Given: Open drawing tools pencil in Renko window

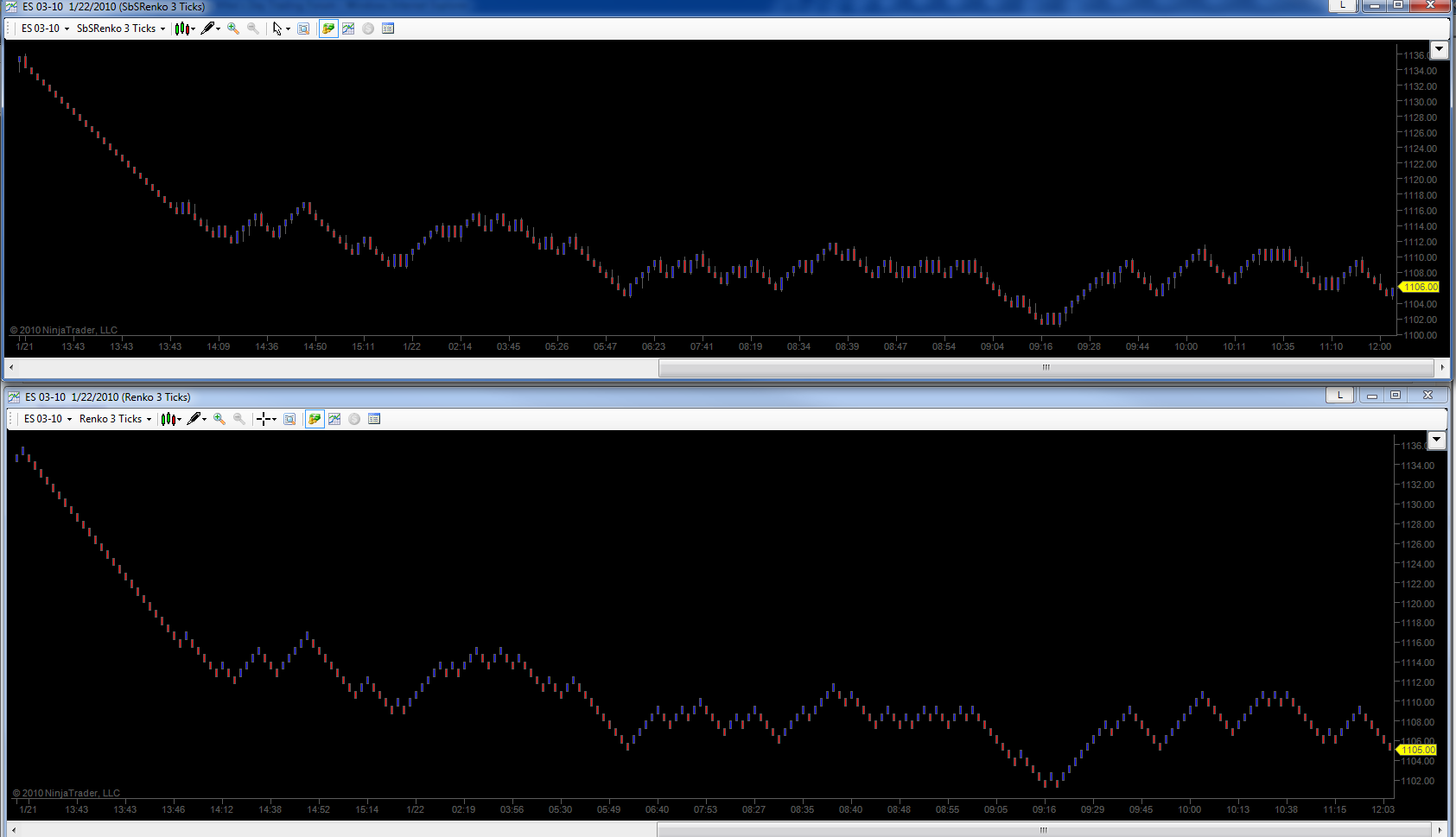Looking at the screenshot, I should point(194,419).
